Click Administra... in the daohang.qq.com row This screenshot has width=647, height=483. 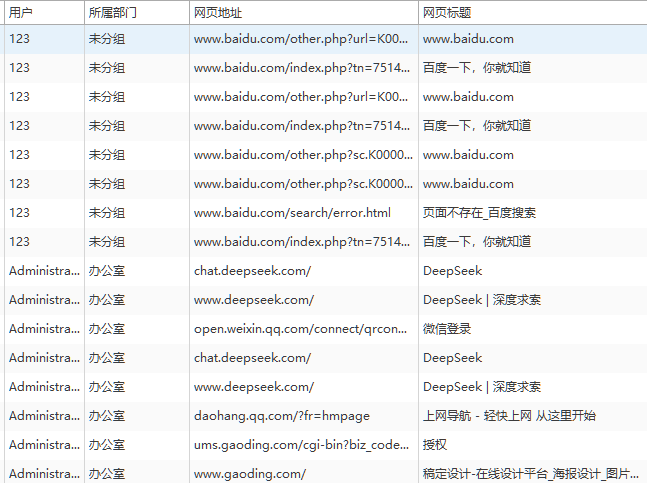[x=45, y=416]
